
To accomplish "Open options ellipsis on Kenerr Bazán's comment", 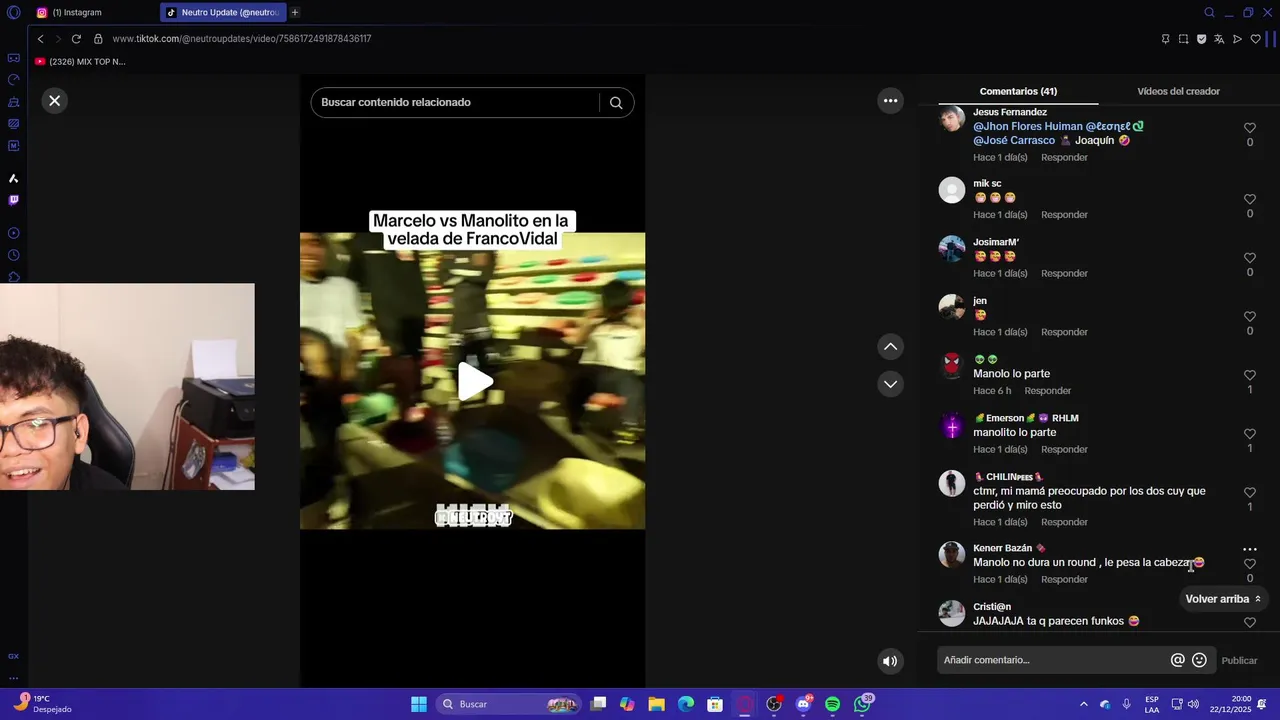I will 1250,549.
